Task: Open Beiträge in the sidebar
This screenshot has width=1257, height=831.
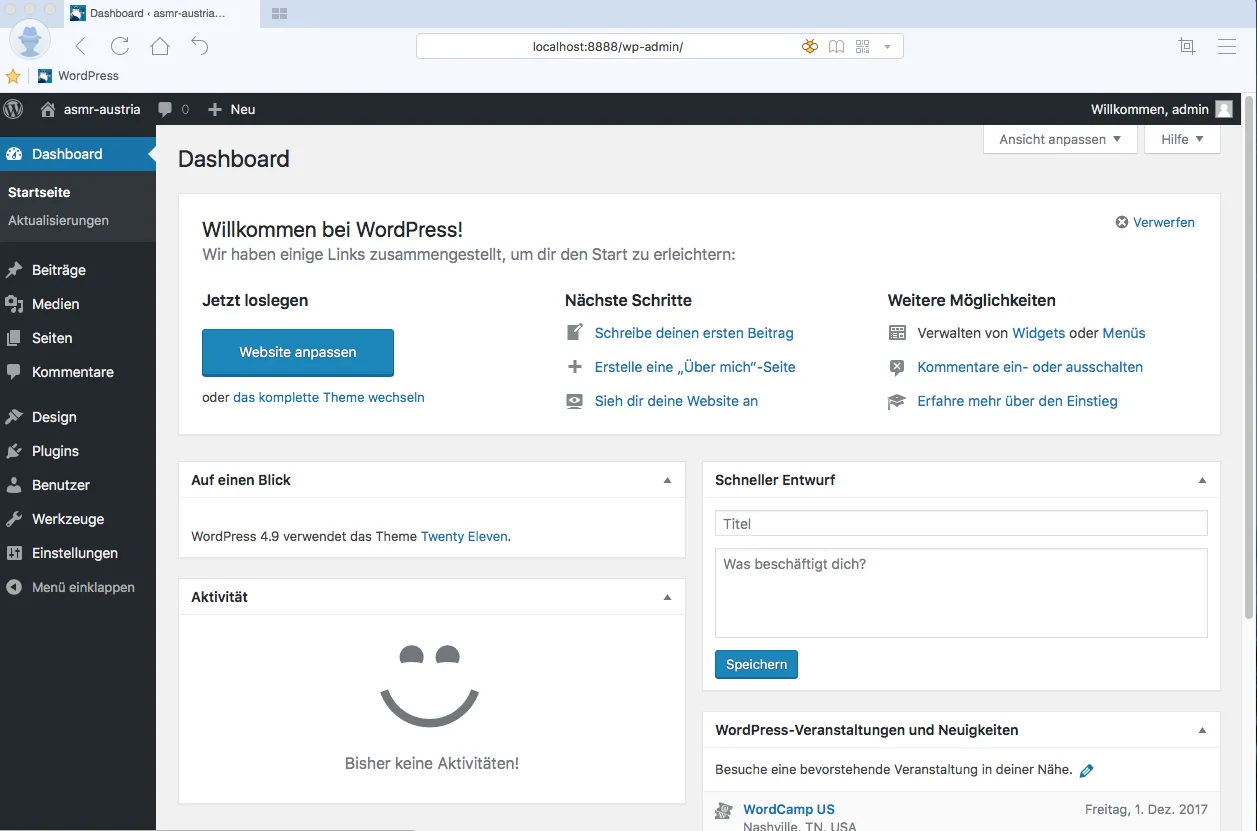Action: click(77, 270)
